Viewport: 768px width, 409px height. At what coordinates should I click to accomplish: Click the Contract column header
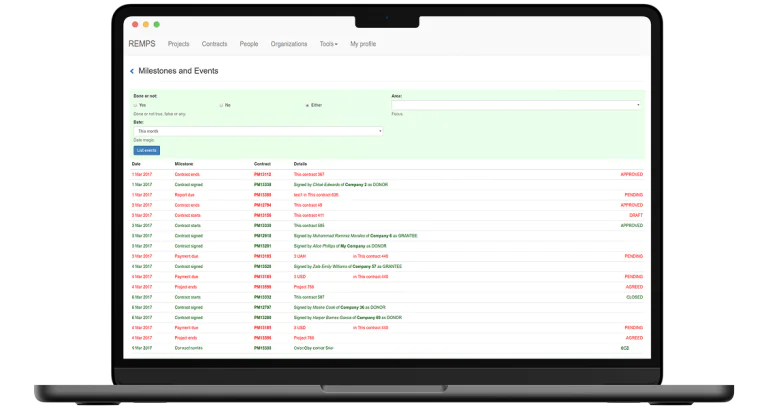[263, 164]
